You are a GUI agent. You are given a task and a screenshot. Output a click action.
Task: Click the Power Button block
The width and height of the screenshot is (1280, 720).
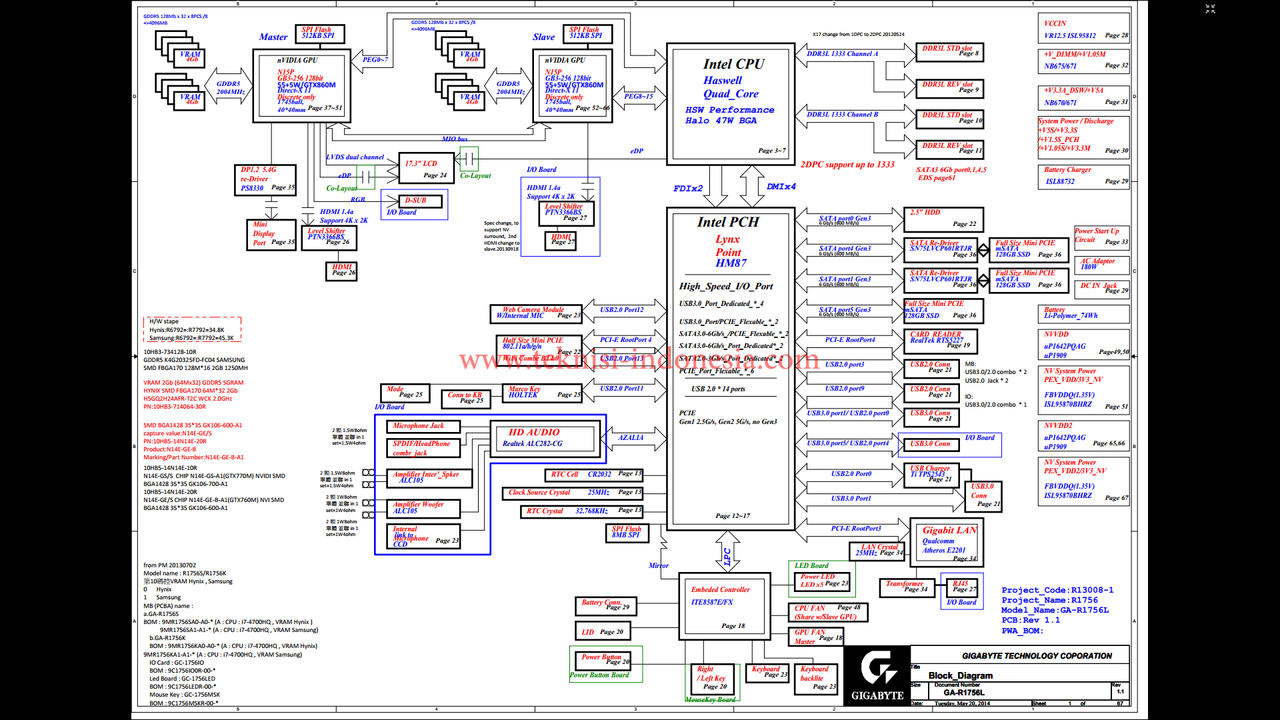(603, 659)
